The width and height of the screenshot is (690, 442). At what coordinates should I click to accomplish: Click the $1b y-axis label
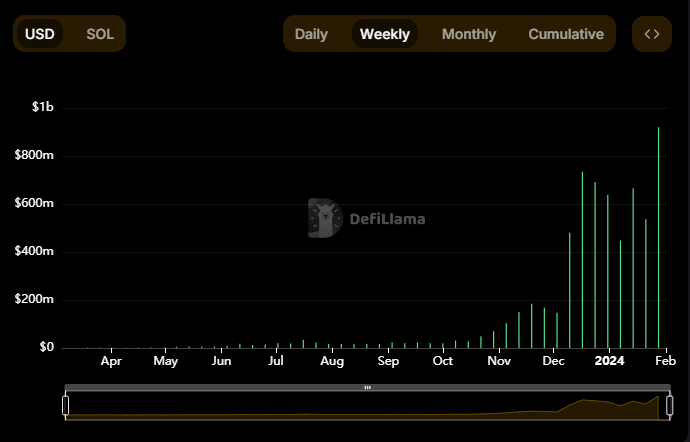point(41,107)
